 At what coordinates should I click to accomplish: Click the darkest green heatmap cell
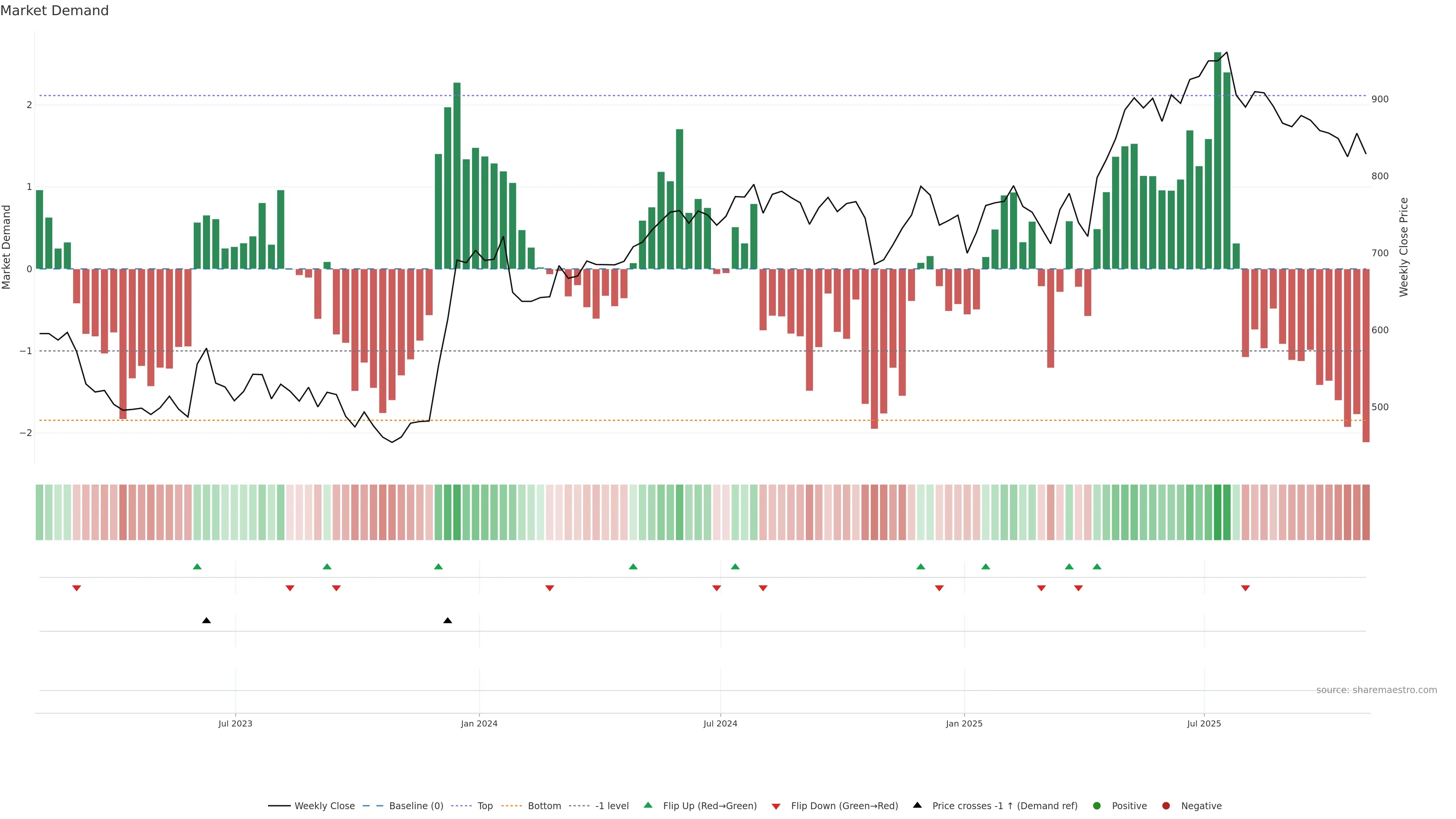click(1218, 512)
